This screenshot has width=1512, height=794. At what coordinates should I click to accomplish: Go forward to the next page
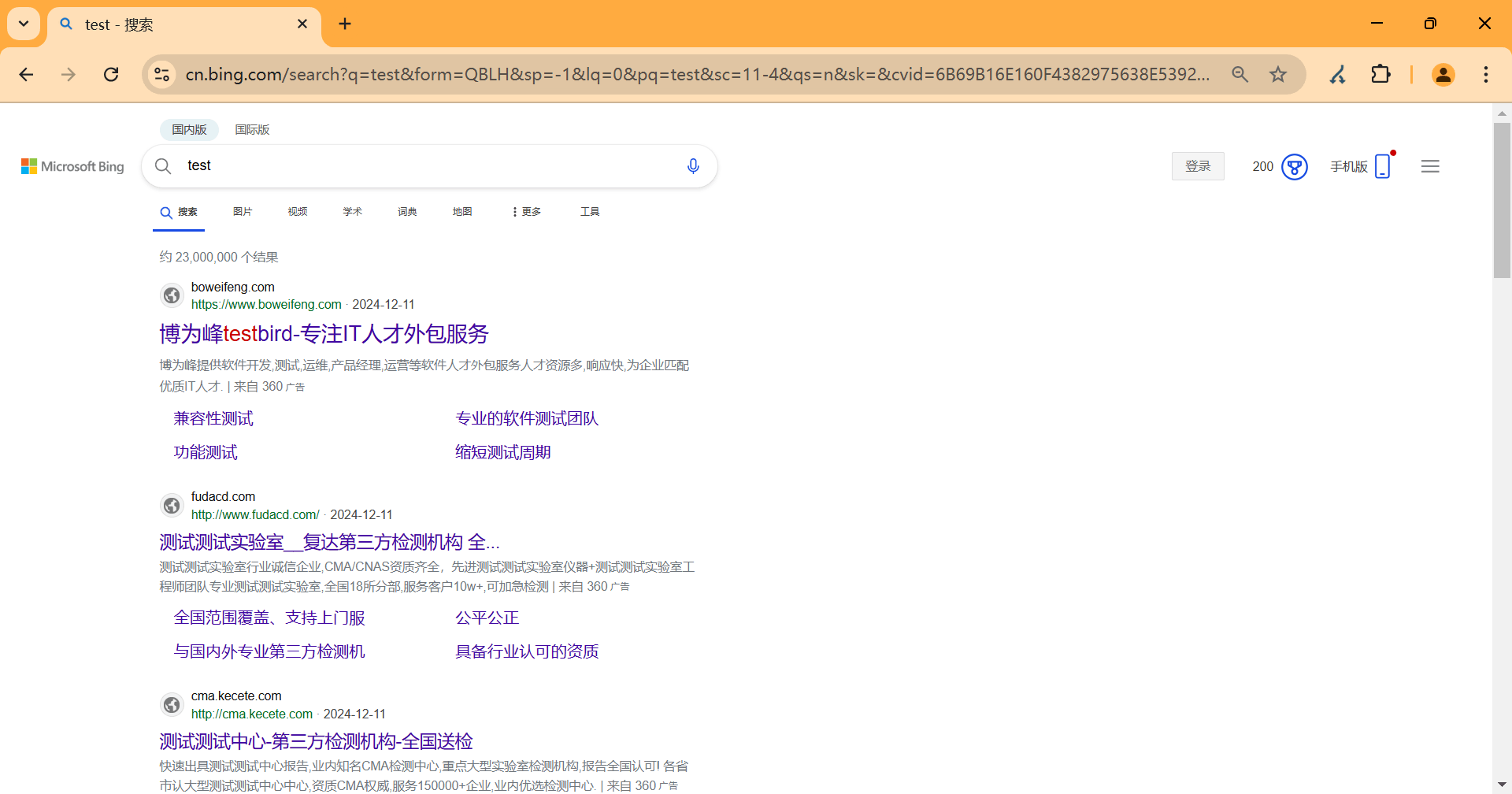click(69, 74)
